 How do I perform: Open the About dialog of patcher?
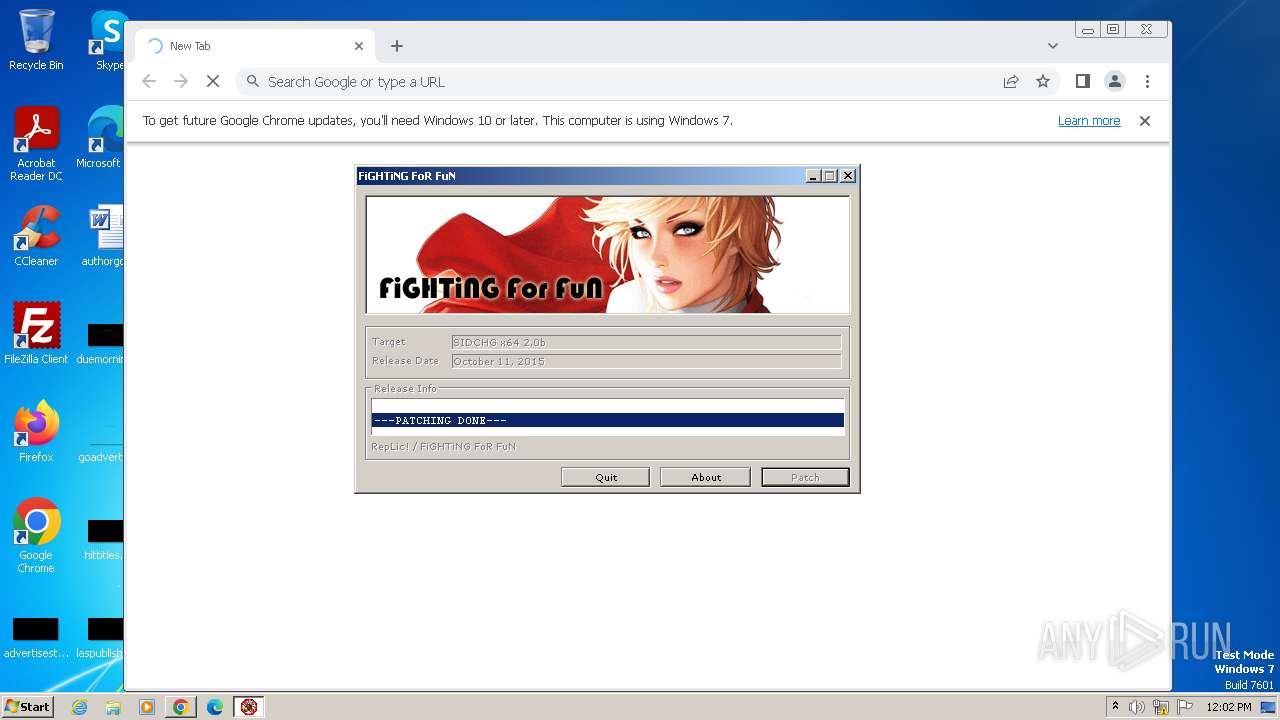tap(706, 477)
